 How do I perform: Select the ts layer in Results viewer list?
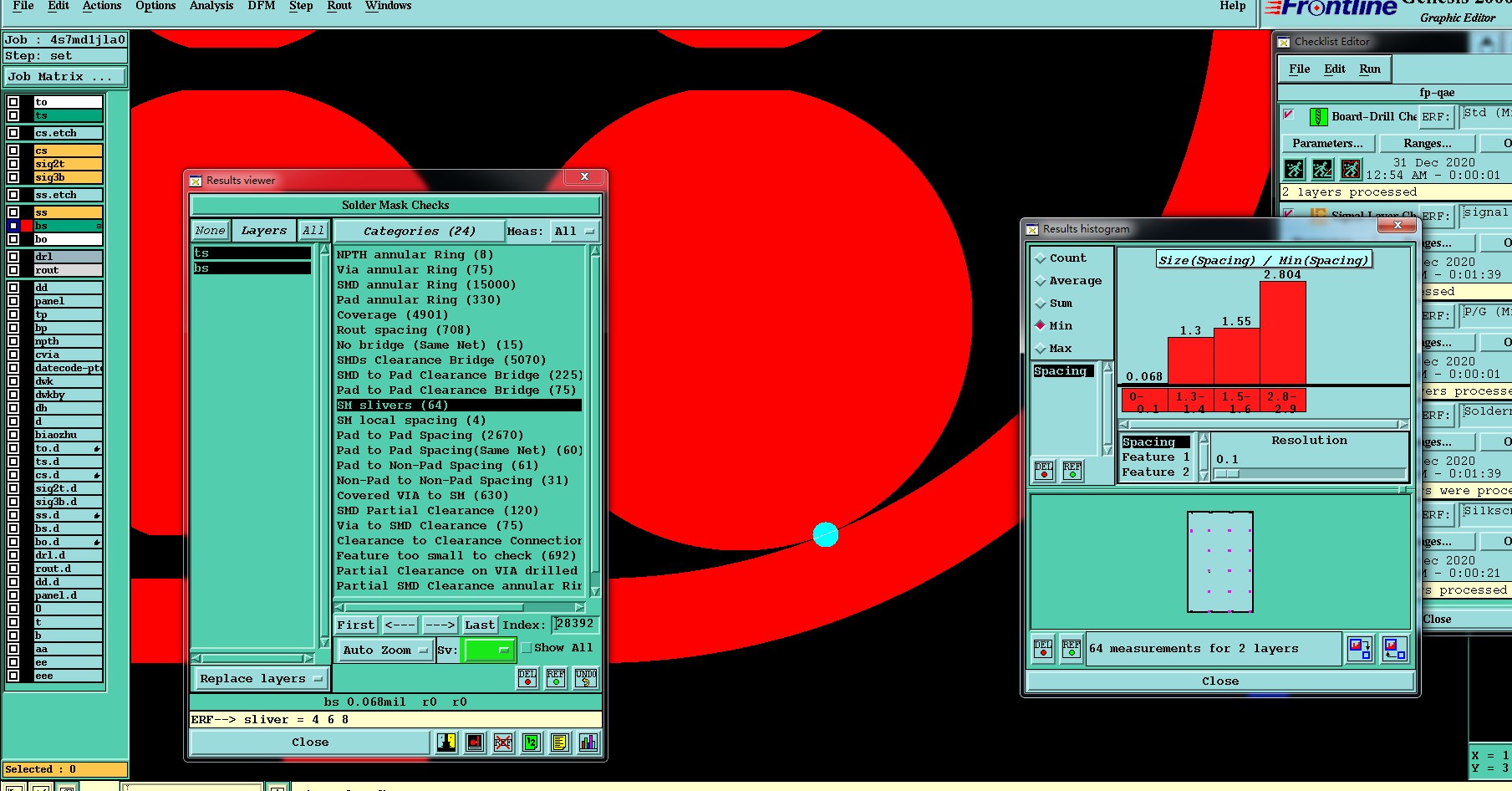(252, 253)
